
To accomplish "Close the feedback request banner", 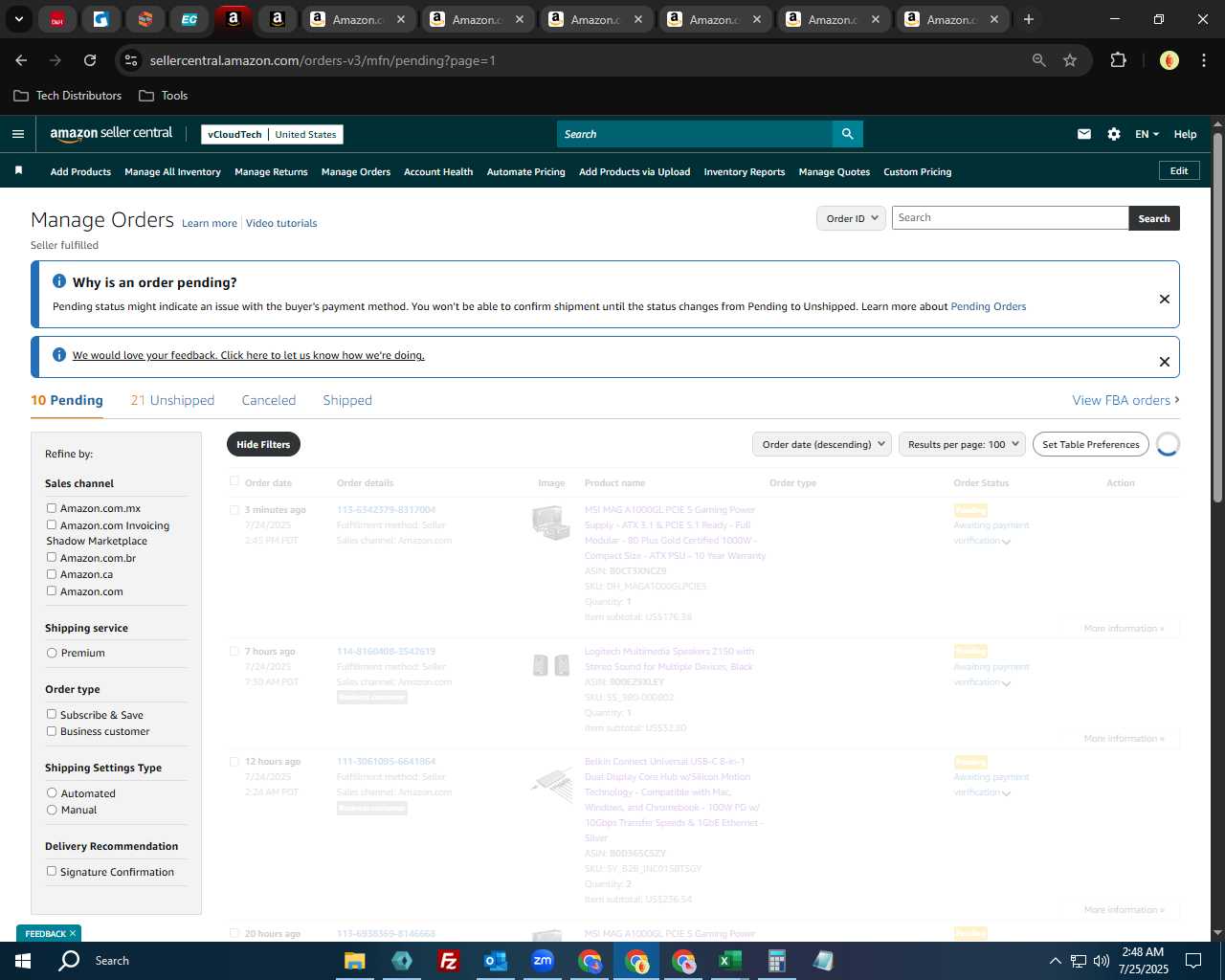I will click(1165, 362).
